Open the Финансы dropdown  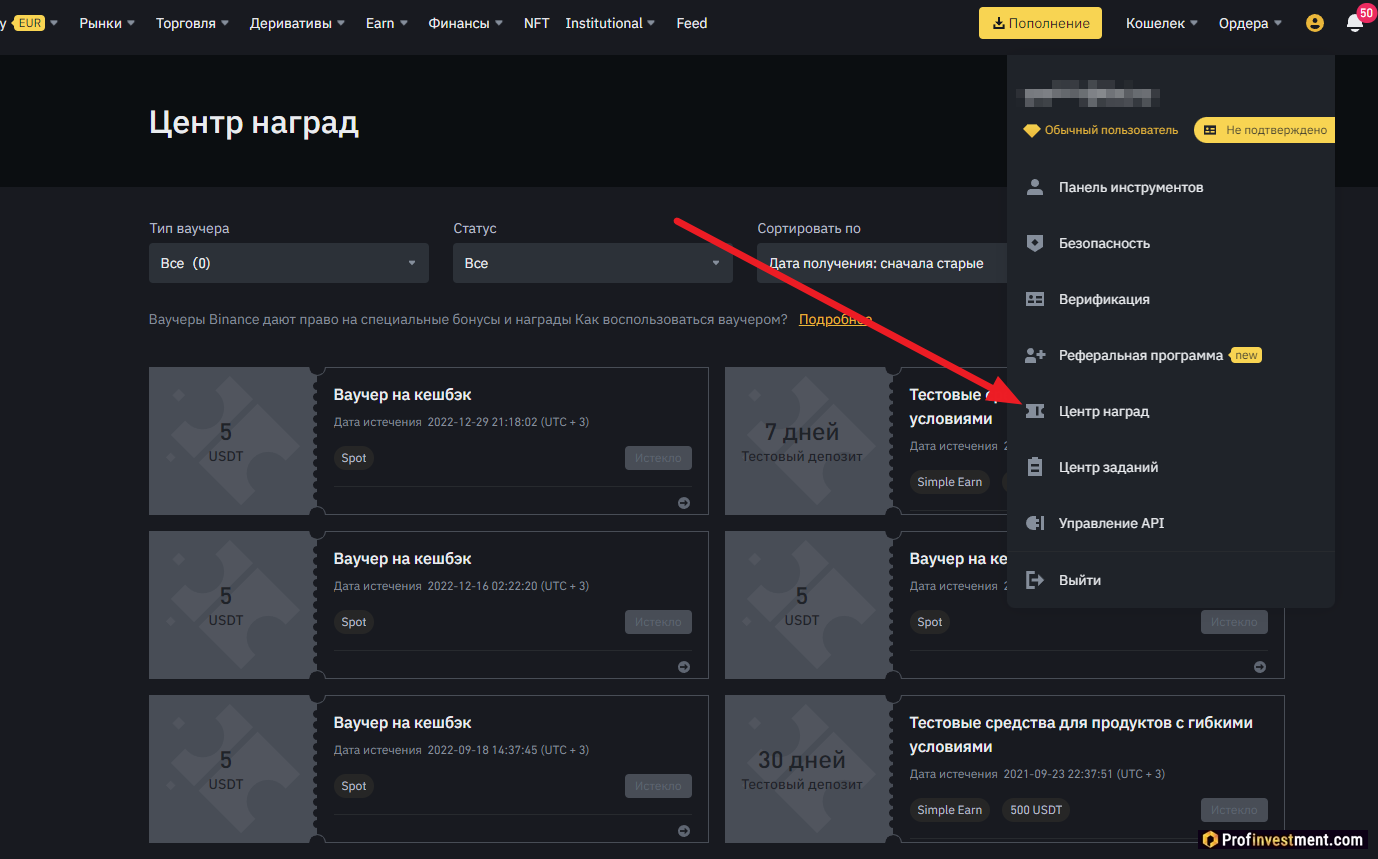pyautogui.click(x=465, y=23)
